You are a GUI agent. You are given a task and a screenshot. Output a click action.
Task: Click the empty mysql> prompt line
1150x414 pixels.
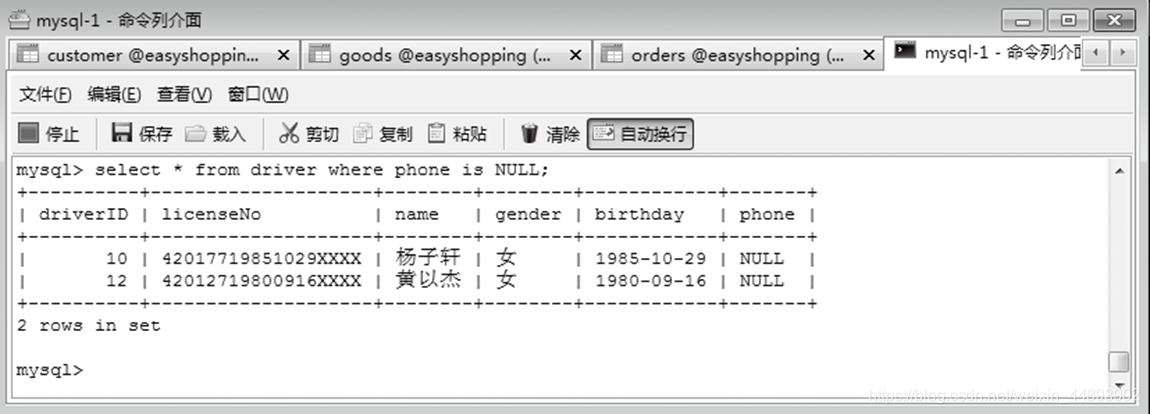pyautogui.click(x=50, y=369)
